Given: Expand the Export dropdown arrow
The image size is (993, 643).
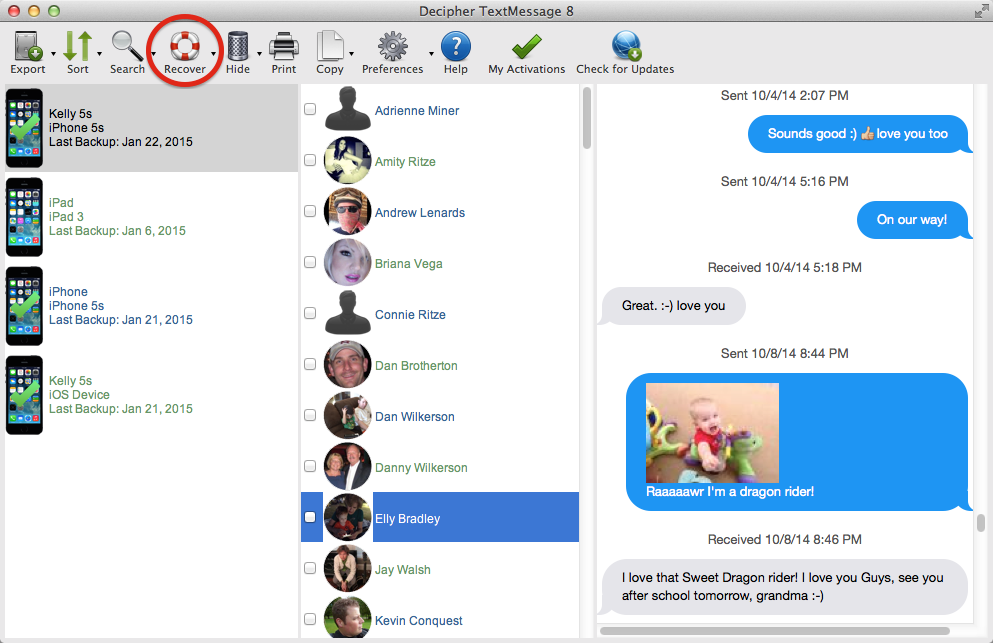Looking at the screenshot, I should (53, 54).
